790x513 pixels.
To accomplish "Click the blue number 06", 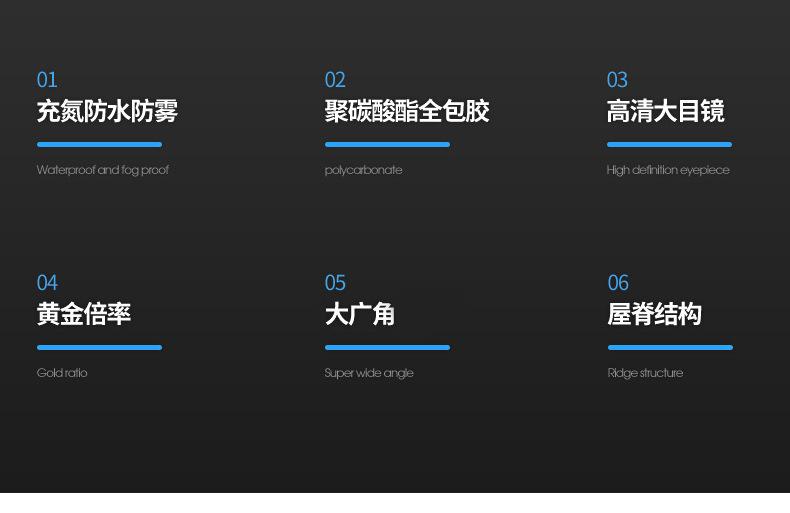I will tap(618, 283).
